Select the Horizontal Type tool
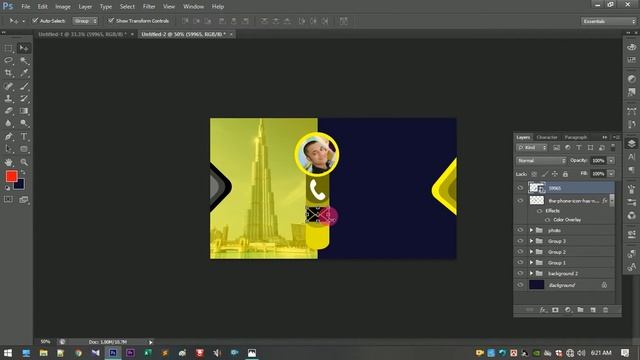 24,136
